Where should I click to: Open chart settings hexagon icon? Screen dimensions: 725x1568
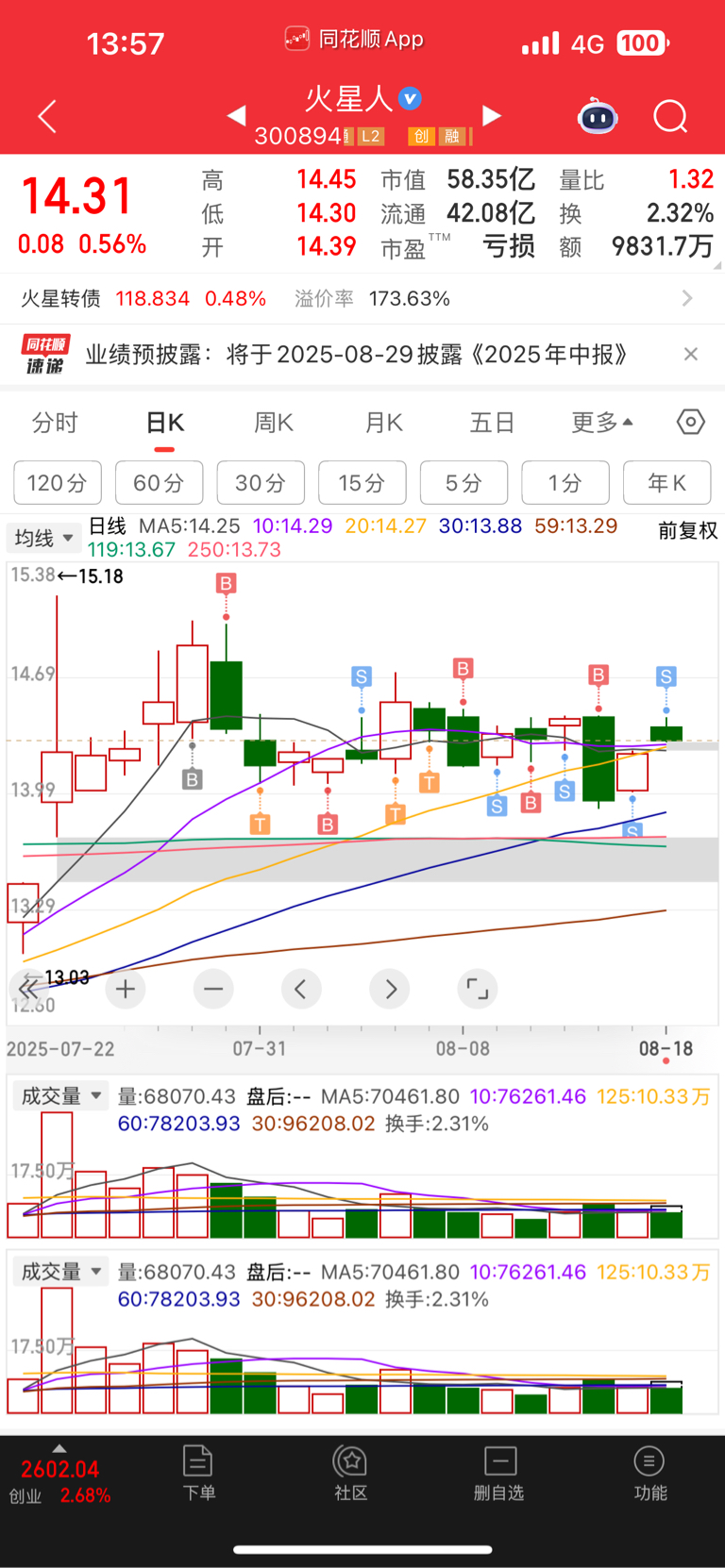(691, 422)
